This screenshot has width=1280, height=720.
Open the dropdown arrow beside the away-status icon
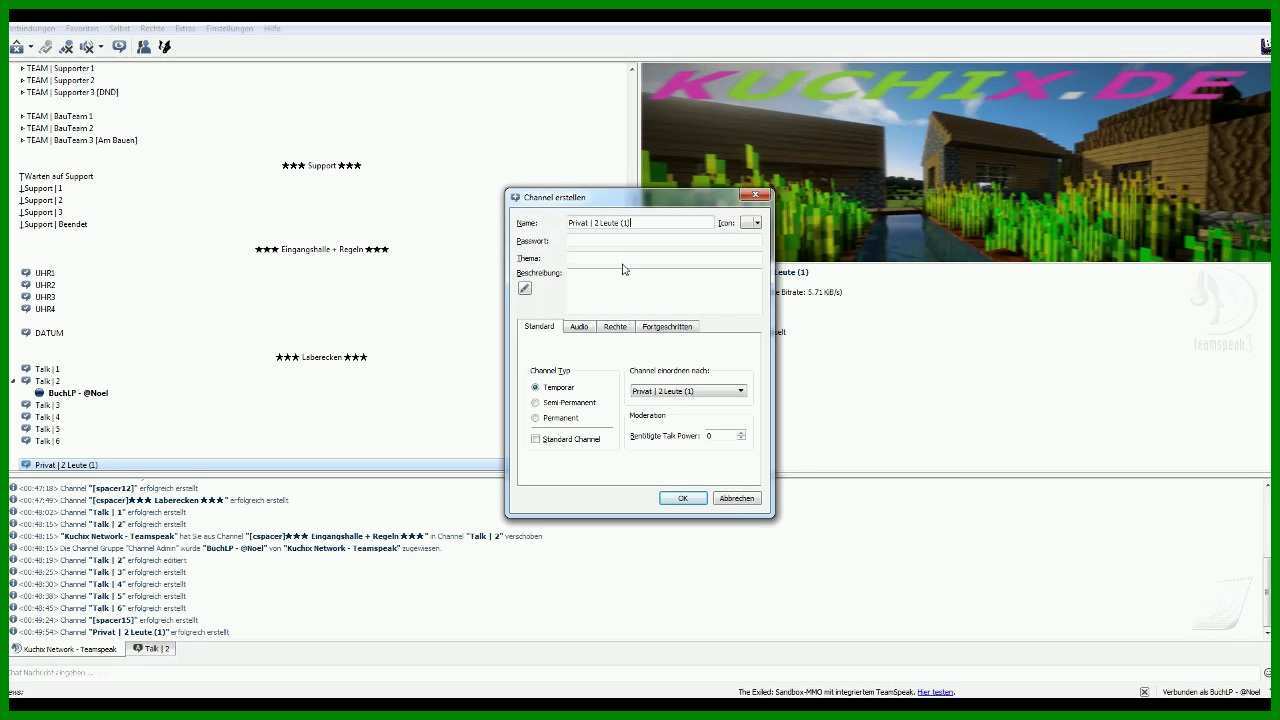31,47
